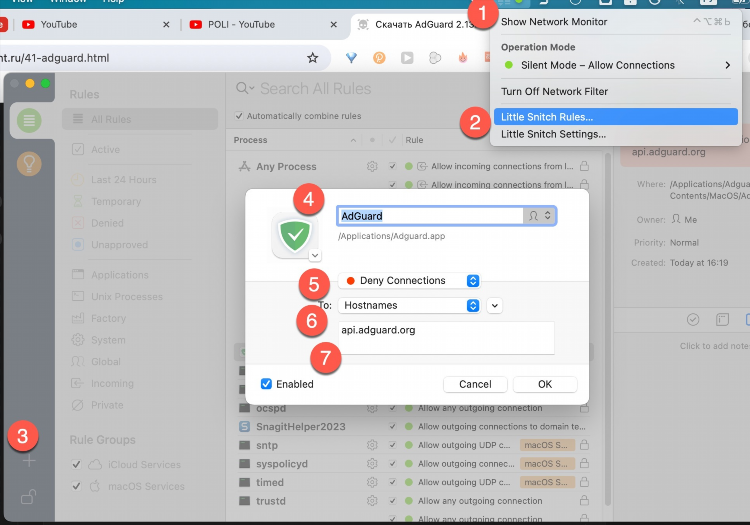Click the Search All Rules field
The height and width of the screenshot is (525, 750).
[316, 89]
